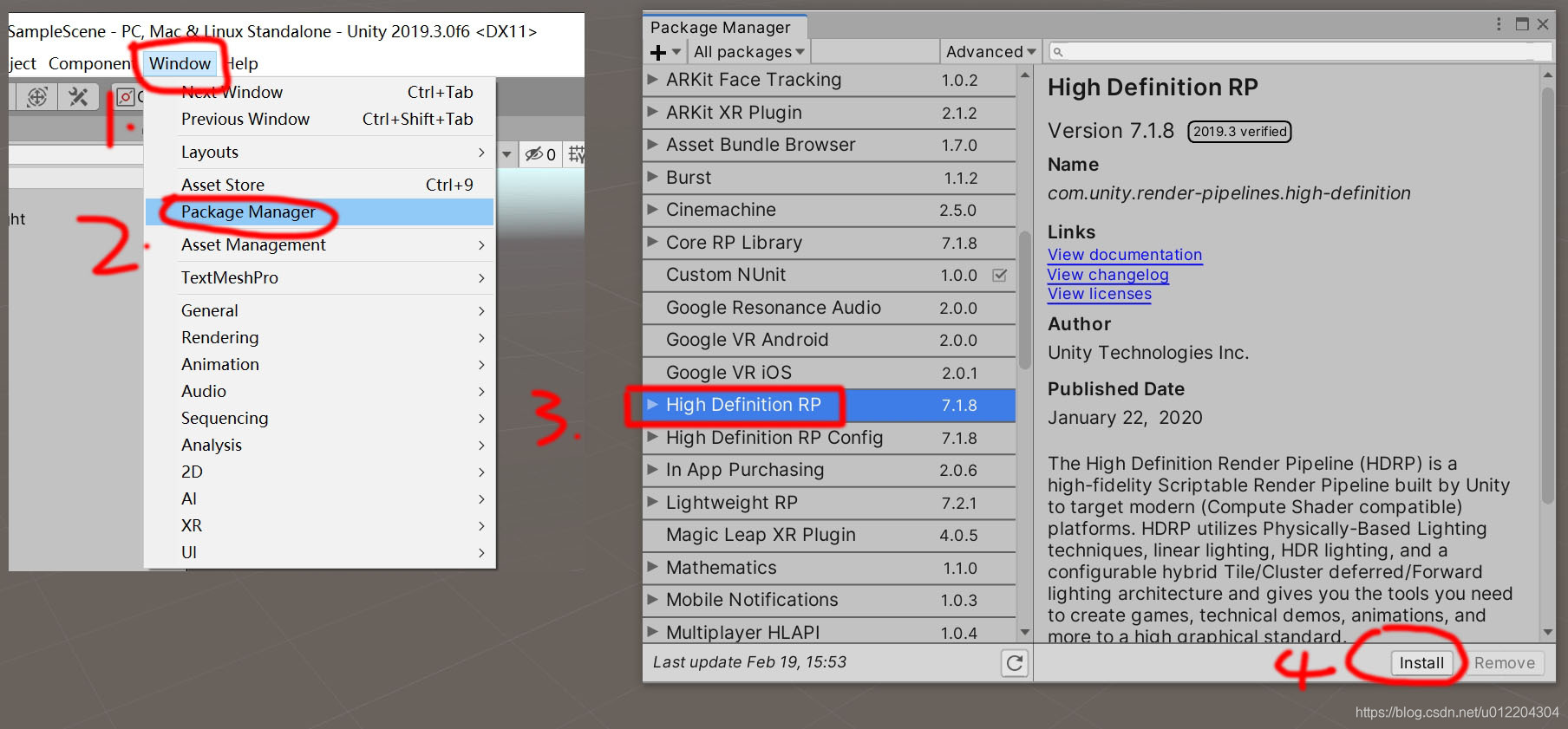Expand High Definition RP package versions

click(652, 405)
